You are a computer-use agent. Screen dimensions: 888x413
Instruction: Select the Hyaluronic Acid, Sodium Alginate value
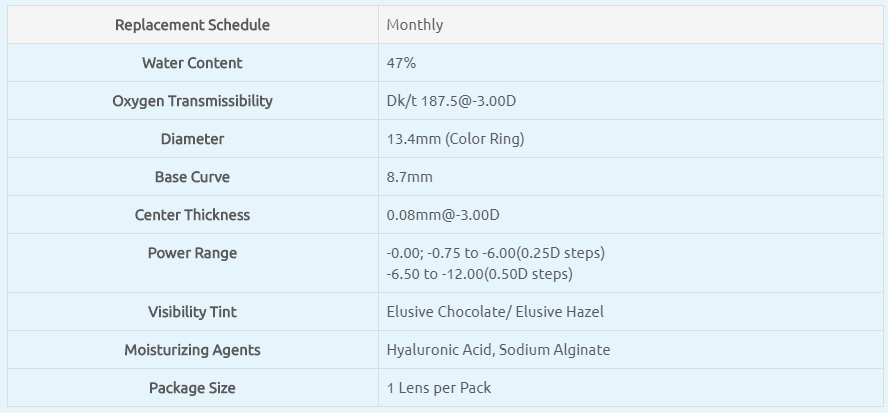pos(498,350)
